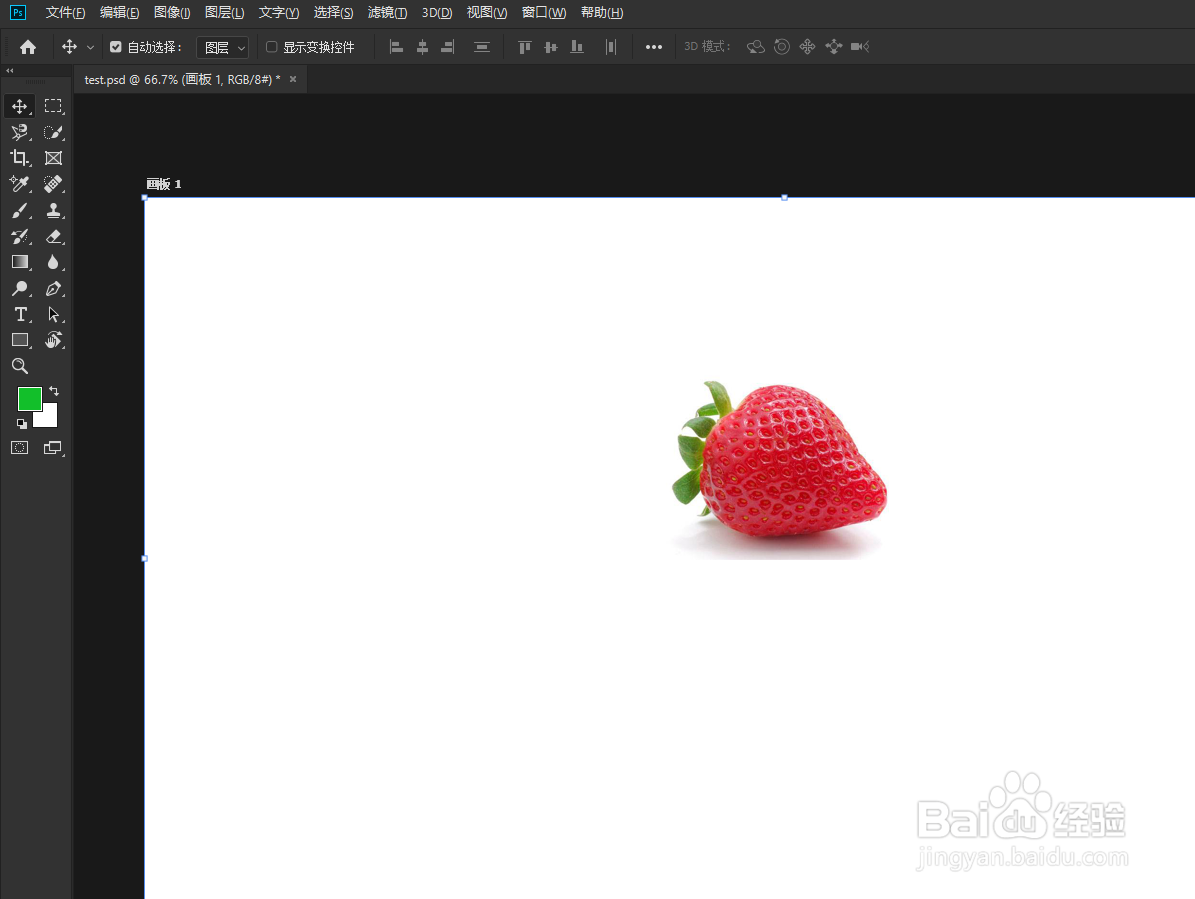The width and height of the screenshot is (1195, 899).
Task: Open 文字(Y) menu
Action: pos(279,12)
